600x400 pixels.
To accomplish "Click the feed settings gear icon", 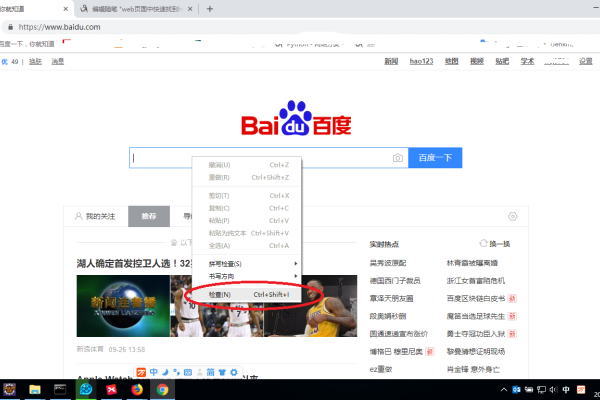I will pos(513,216).
